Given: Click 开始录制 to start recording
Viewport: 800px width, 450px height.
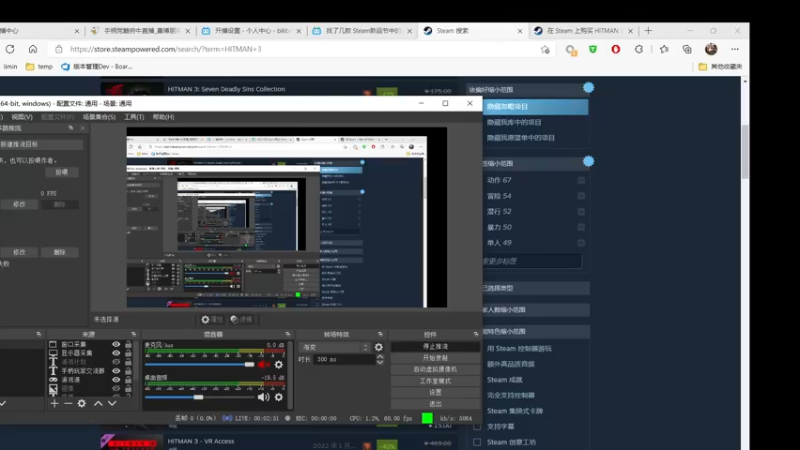Looking at the screenshot, I should [x=435, y=358].
